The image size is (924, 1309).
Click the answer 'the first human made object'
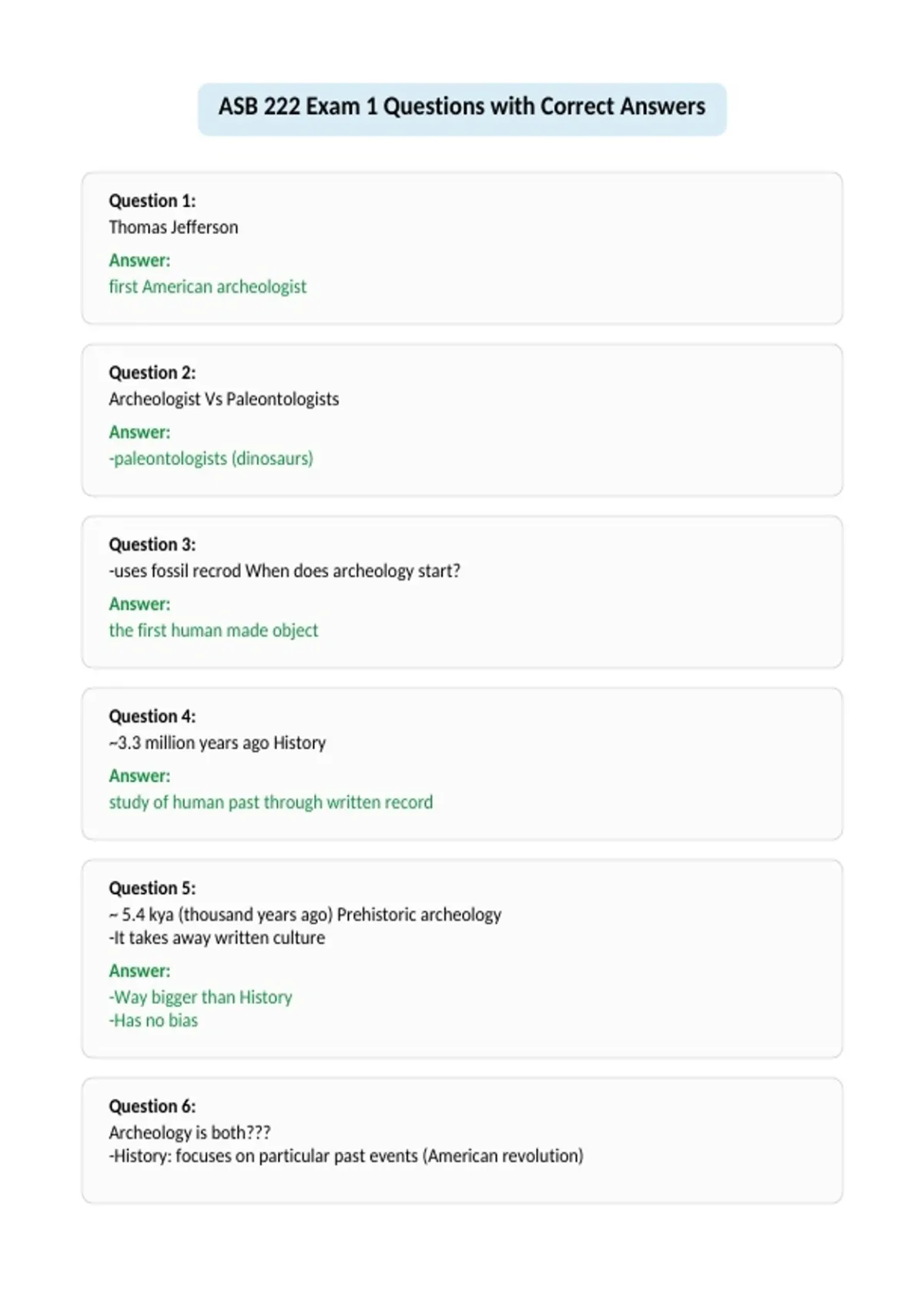[213, 631]
